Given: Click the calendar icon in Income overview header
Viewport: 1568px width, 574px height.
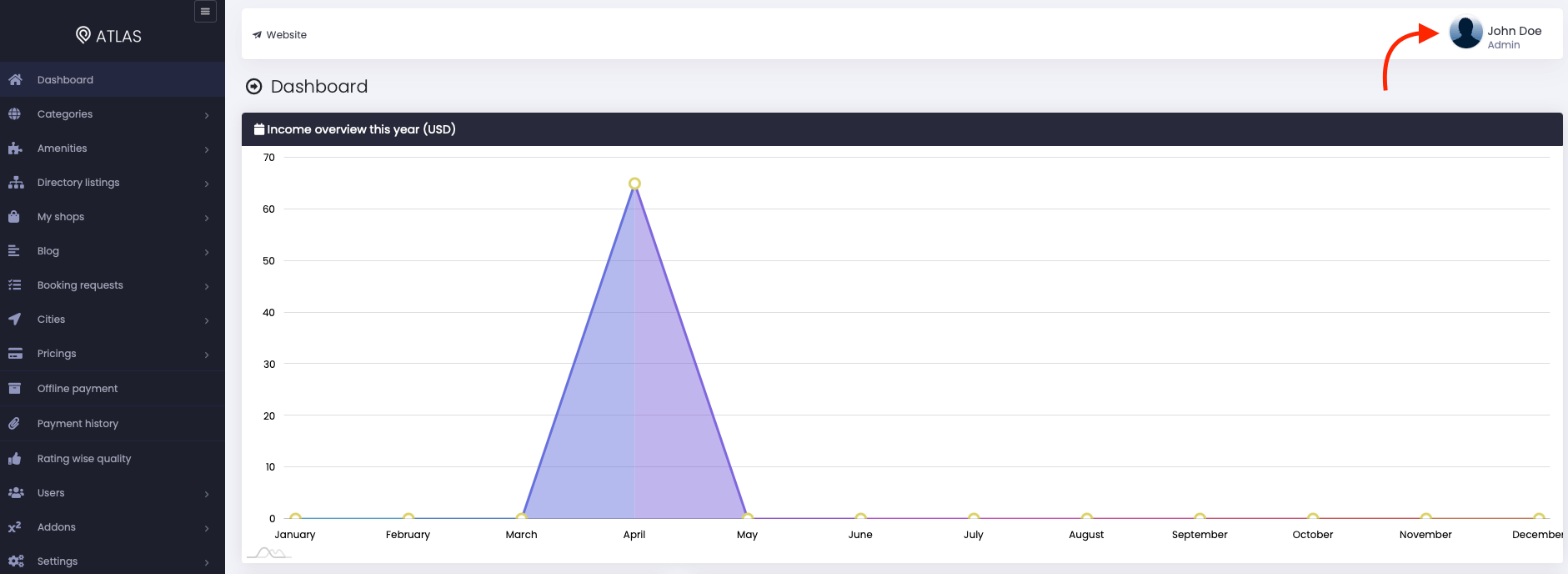Looking at the screenshot, I should pyautogui.click(x=259, y=129).
